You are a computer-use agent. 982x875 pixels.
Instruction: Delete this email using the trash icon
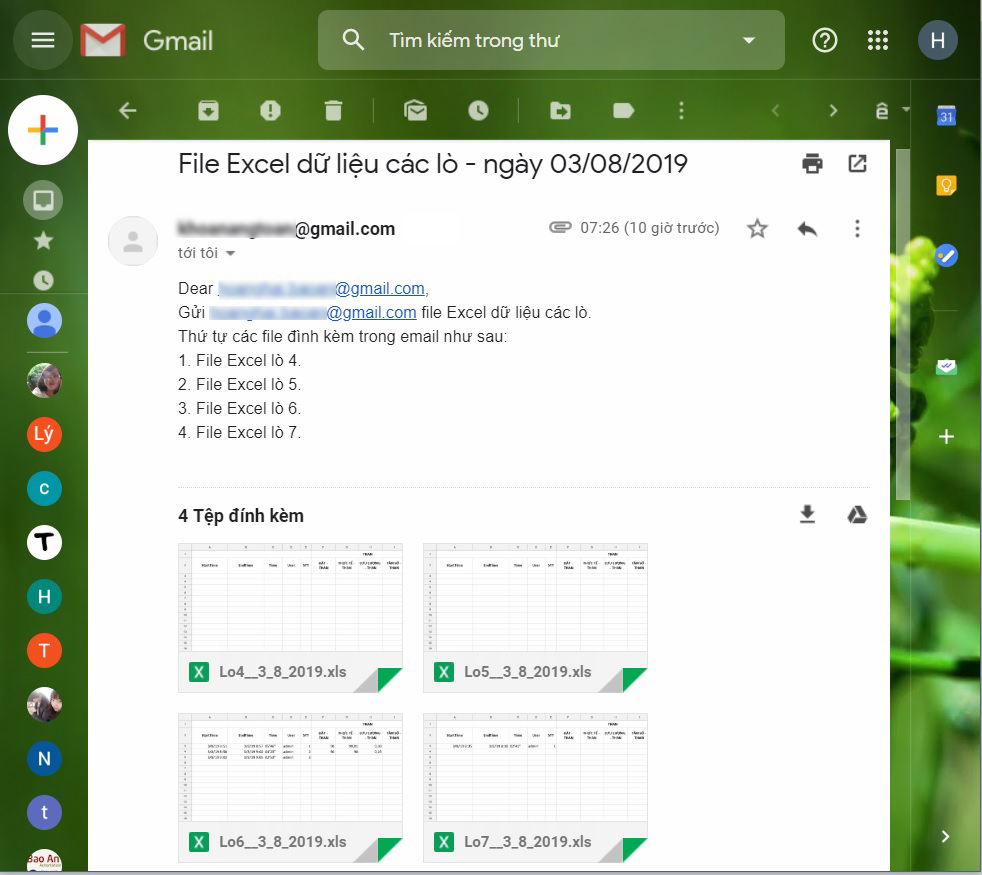[333, 111]
